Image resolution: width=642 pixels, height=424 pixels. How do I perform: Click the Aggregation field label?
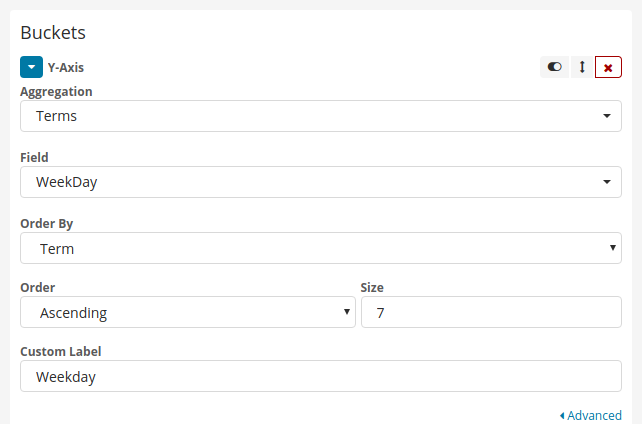(x=56, y=91)
